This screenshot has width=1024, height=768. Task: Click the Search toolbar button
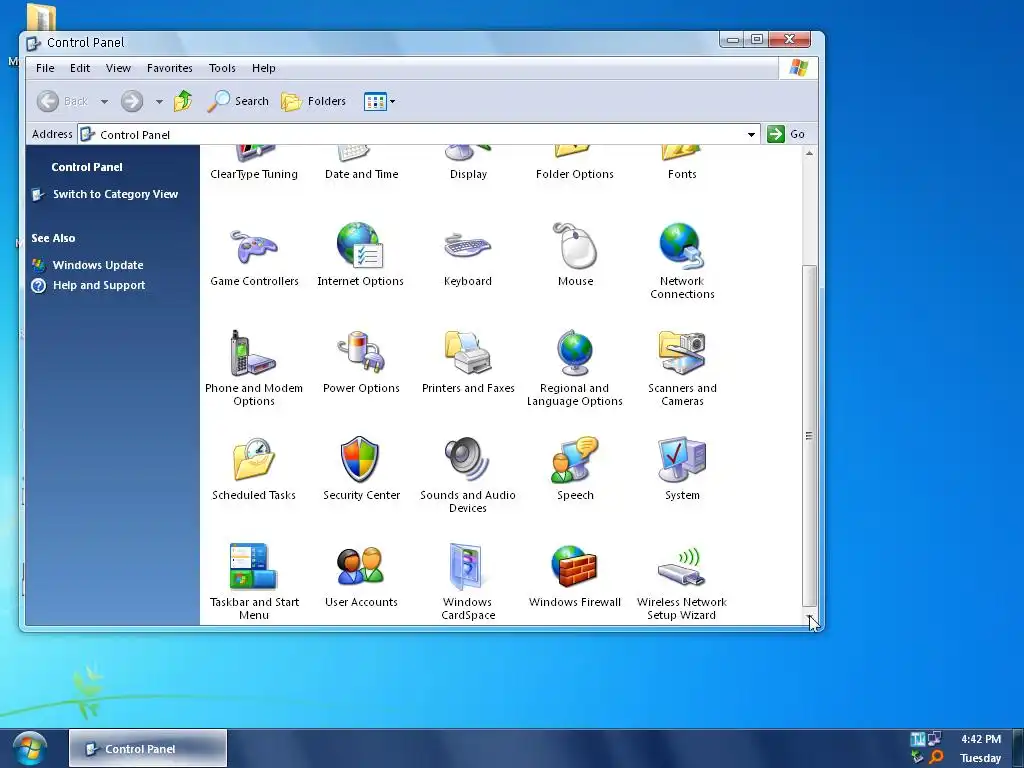click(x=238, y=101)
